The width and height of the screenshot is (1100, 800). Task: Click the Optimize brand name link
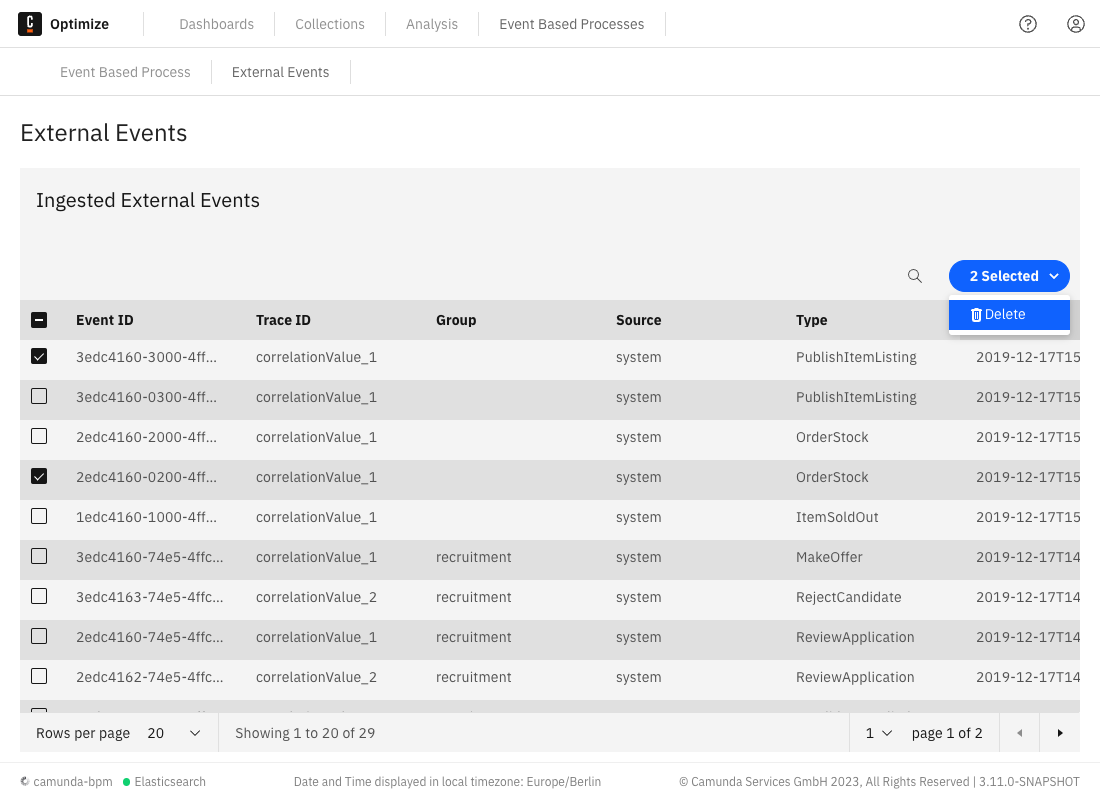click(79, 24)
